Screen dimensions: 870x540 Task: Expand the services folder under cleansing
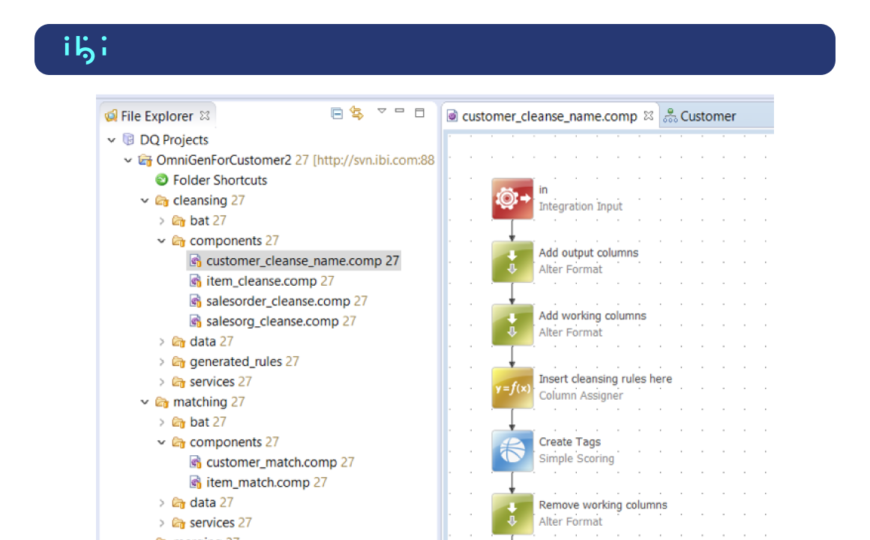pyautogui.click(x=161, y=382)
